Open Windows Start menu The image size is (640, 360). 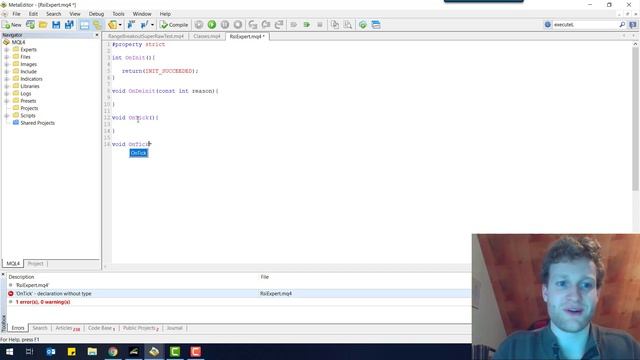pos(9,351)
